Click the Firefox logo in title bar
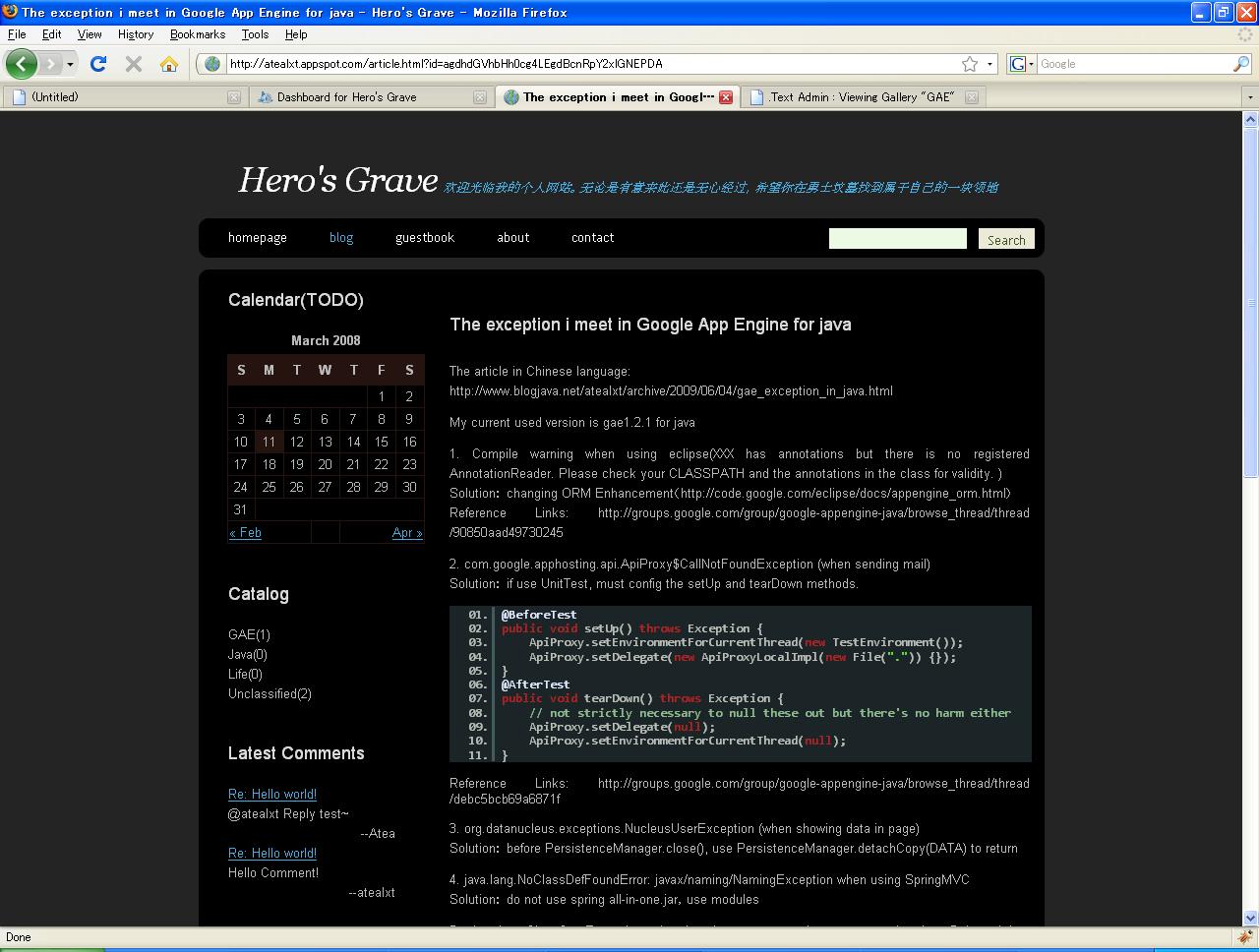This screenshot has height=952, width=1259. tap(10, 12)
